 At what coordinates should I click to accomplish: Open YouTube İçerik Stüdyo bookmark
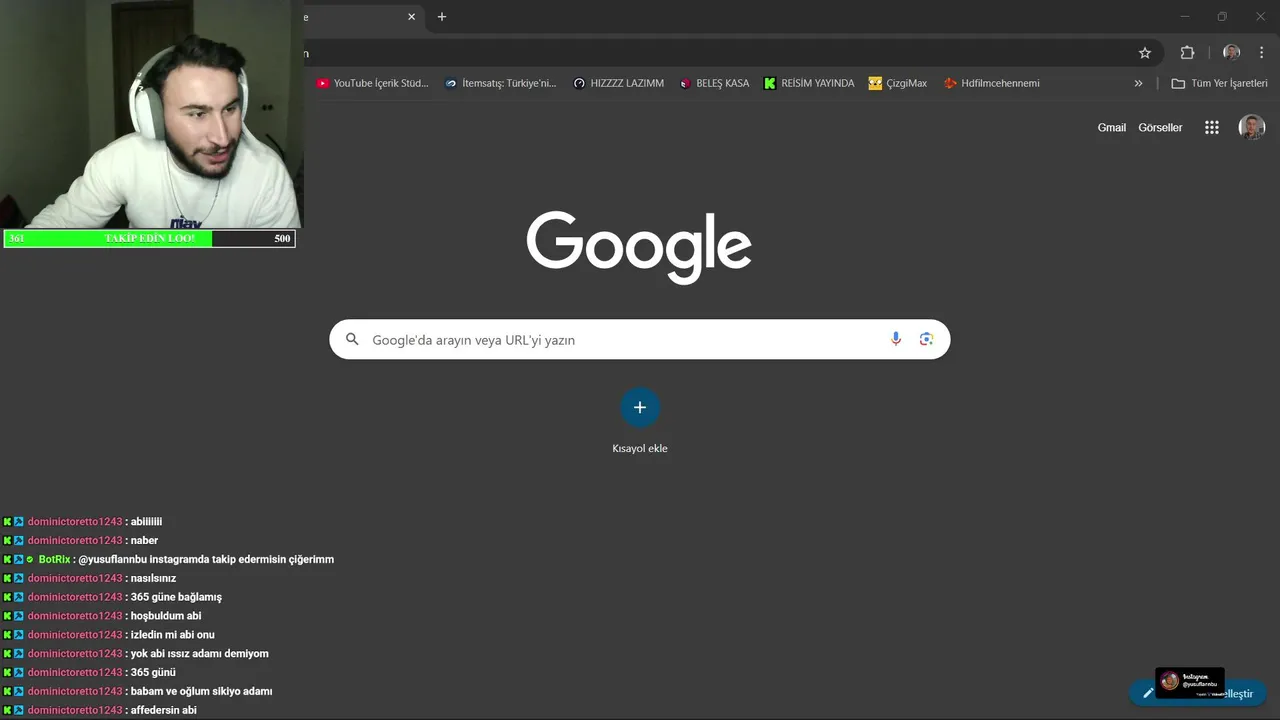[372, 83]
